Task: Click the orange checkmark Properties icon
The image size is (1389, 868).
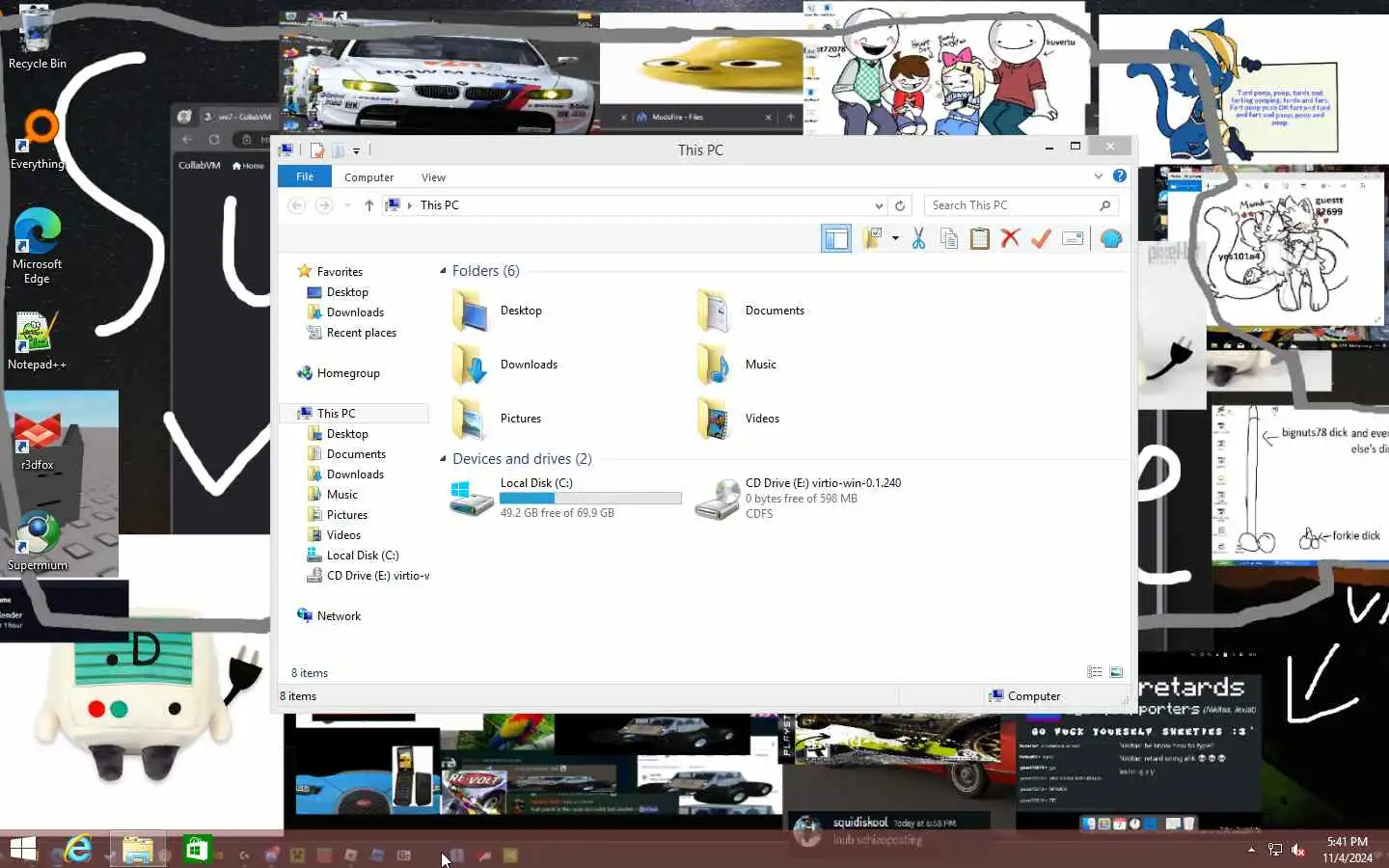Action: pyautogui.click(x=1041, y=238)
